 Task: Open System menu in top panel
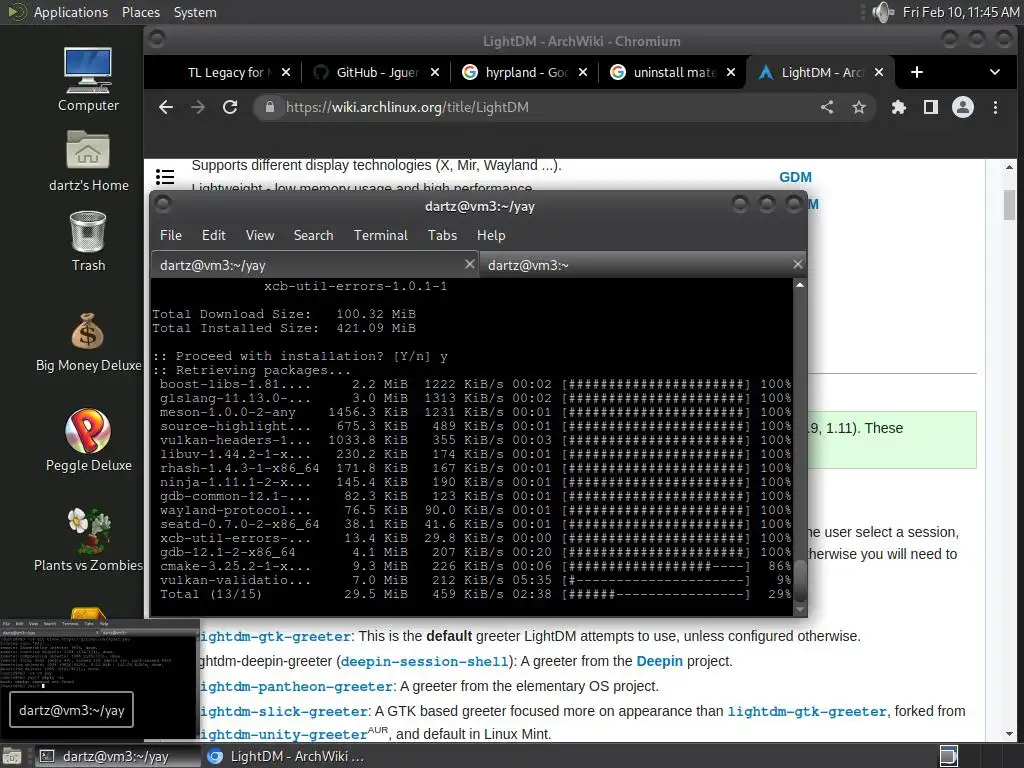point(195,12)
